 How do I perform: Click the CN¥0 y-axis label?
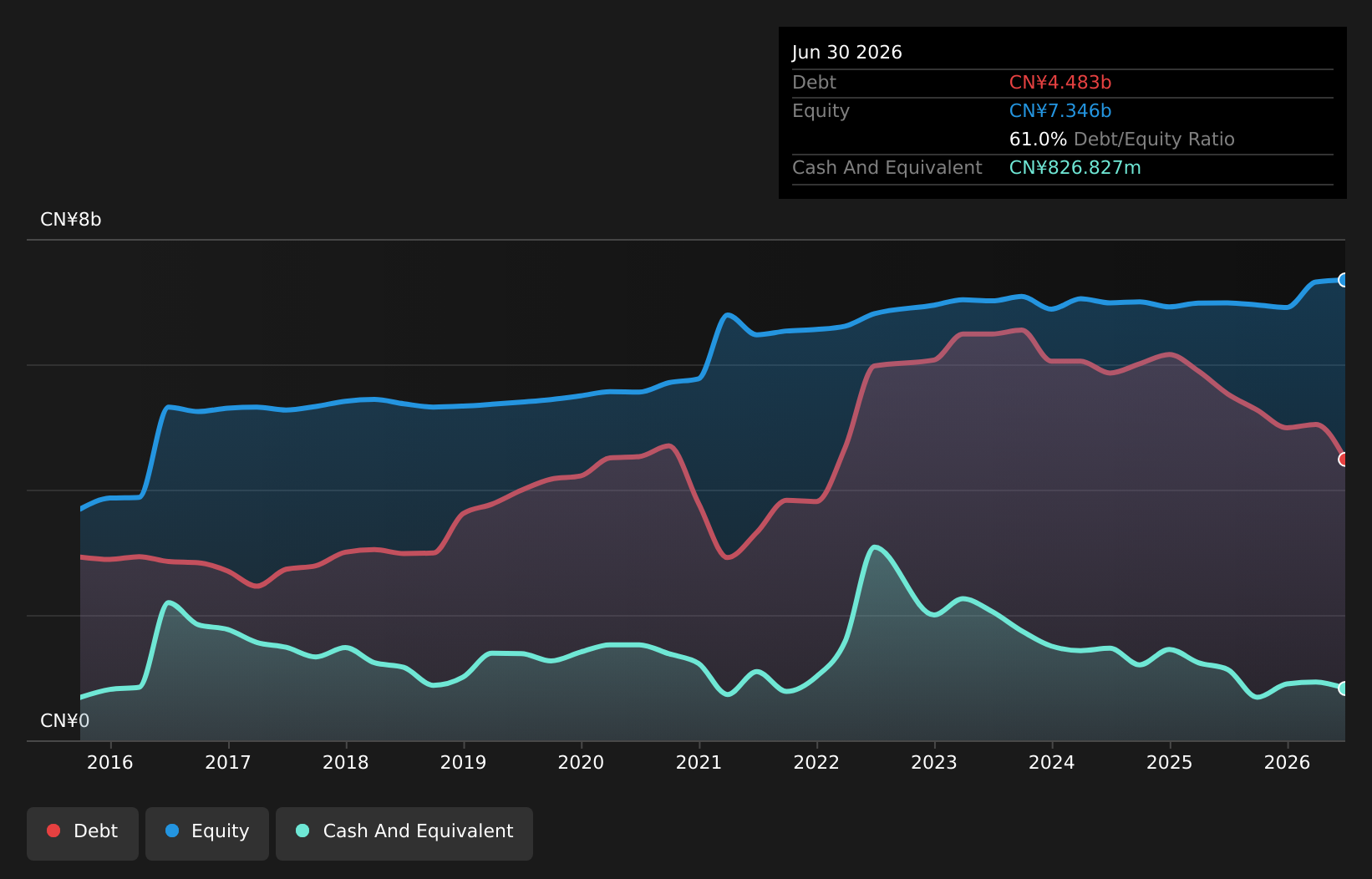[65, 721]
